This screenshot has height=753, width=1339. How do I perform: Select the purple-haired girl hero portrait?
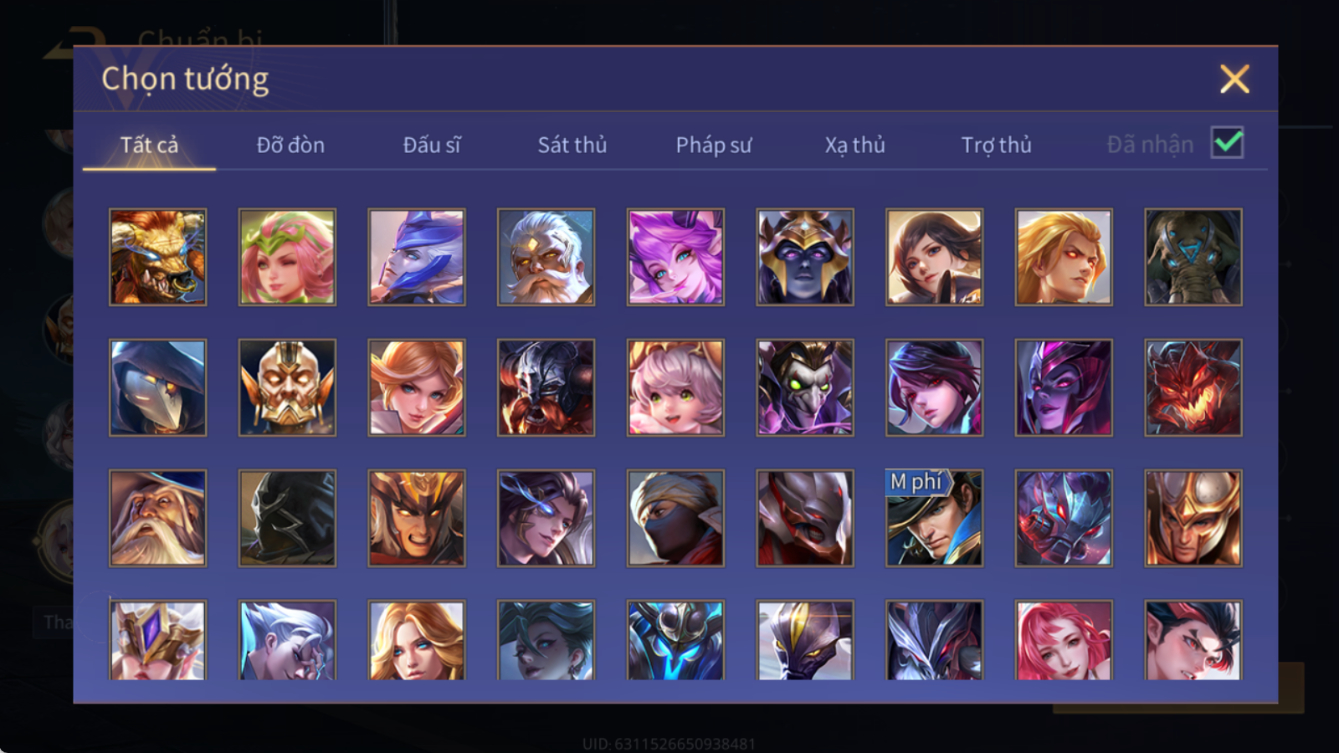coord(675,257)
